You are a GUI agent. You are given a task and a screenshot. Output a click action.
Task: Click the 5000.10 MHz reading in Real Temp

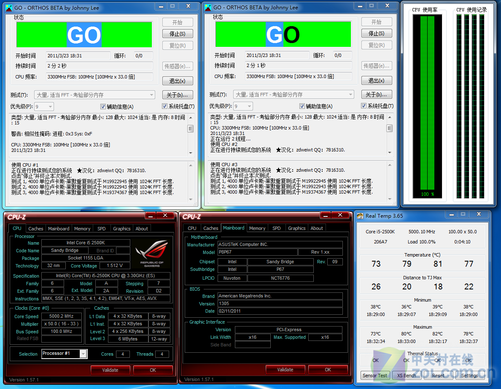click(x=422, y=232)
